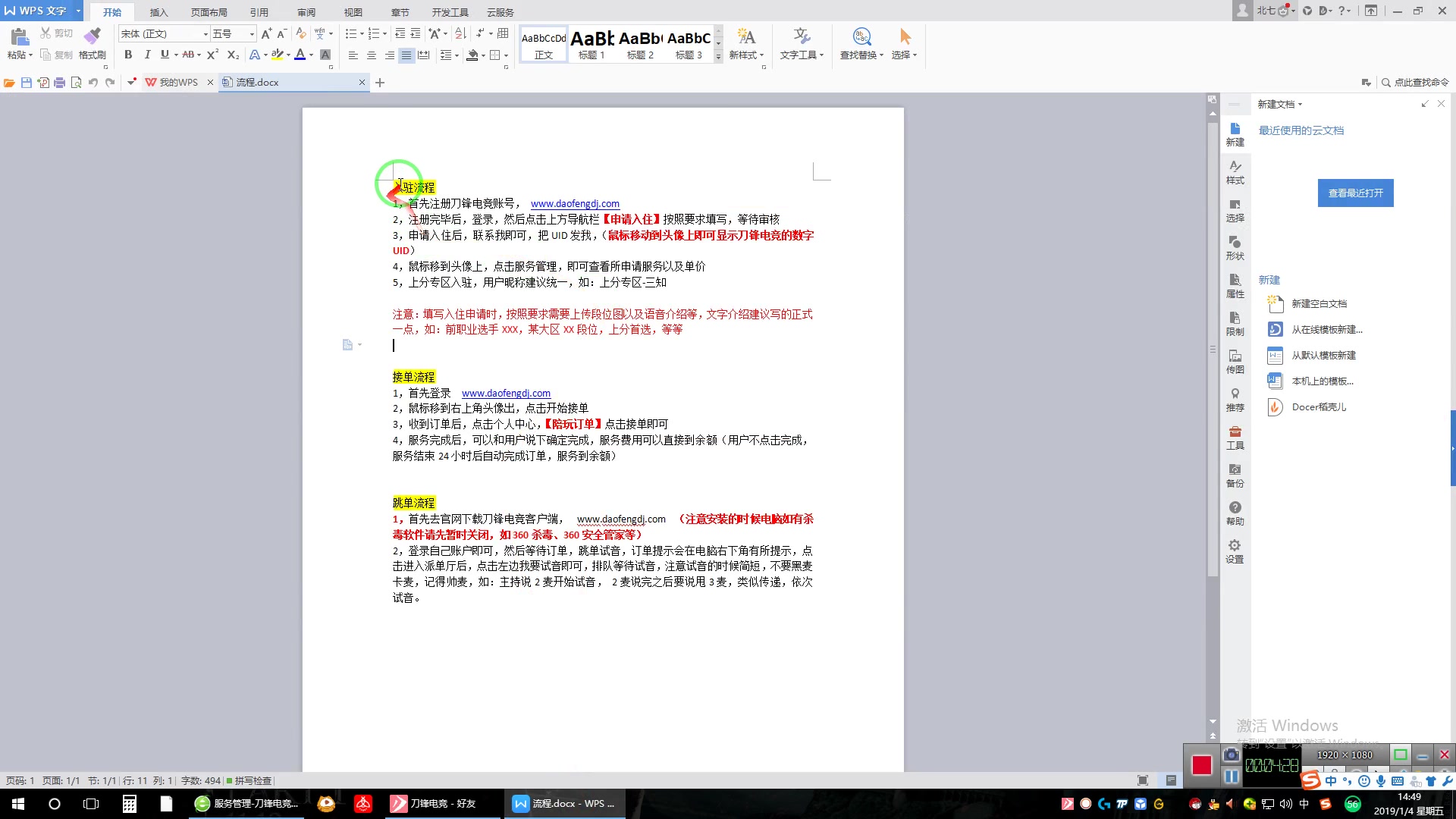
Task: Expand the 新建文档 panel title dropdown
Action: coord(1300,105)
